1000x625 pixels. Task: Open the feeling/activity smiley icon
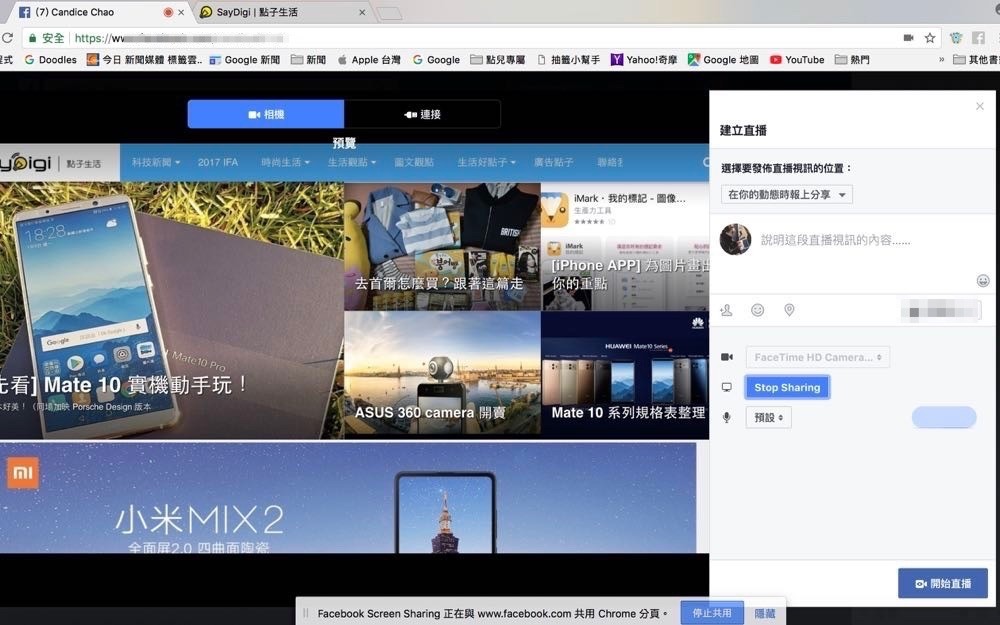click(x=758, y=311)
